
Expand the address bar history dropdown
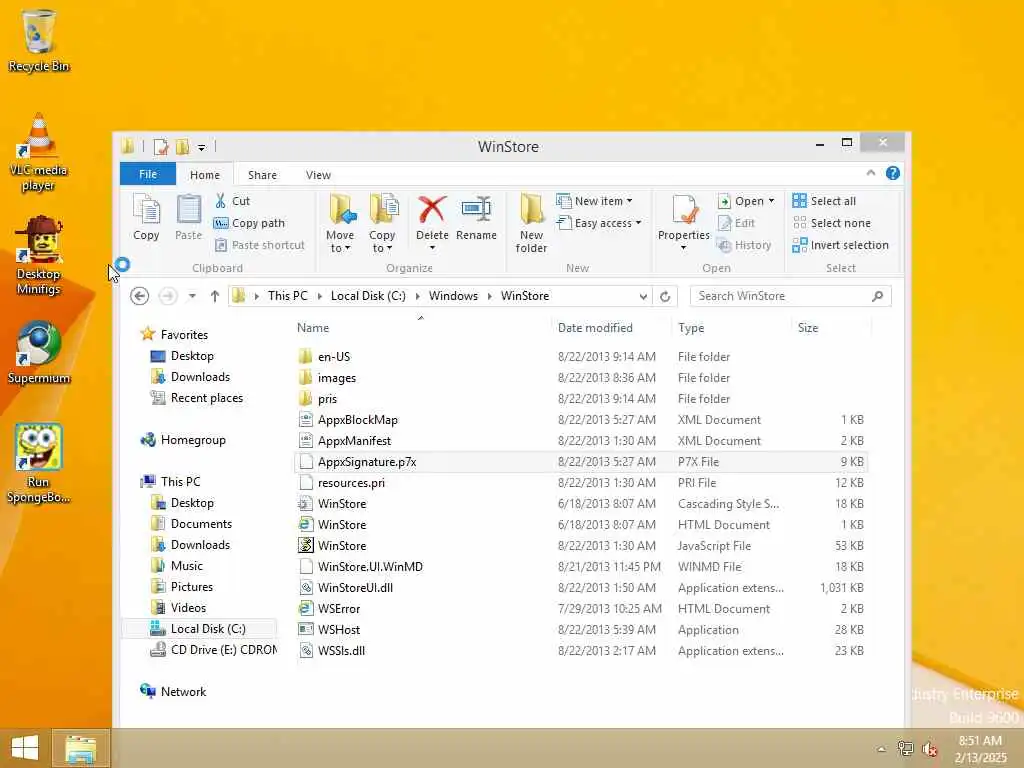pyautogui.click(x=643, y=296)
